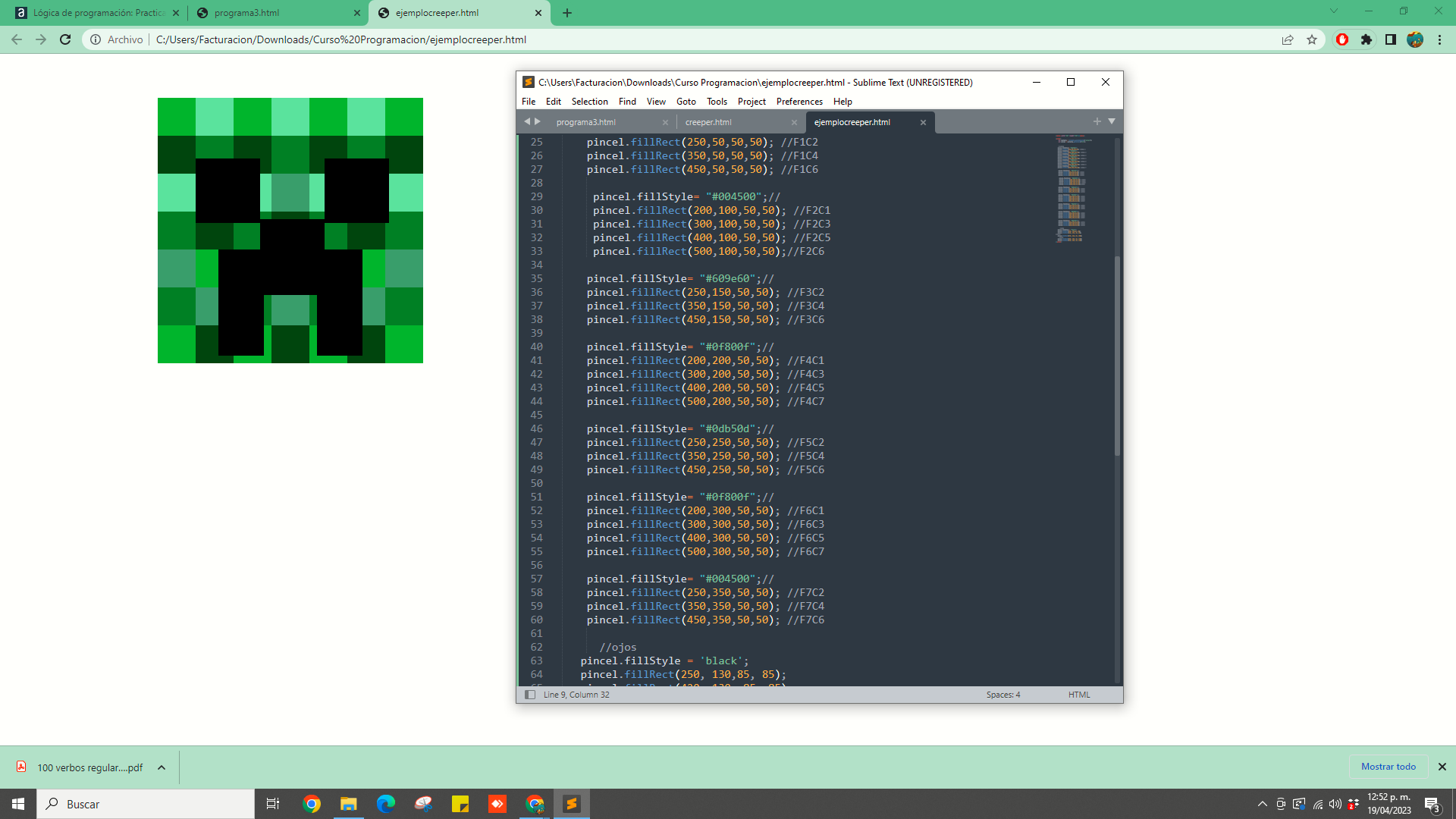The image size is (1456, 819).
Task: Open the Chrome extensions puzzle icon
Action: pyautogui.click(x=1367, y=39)
